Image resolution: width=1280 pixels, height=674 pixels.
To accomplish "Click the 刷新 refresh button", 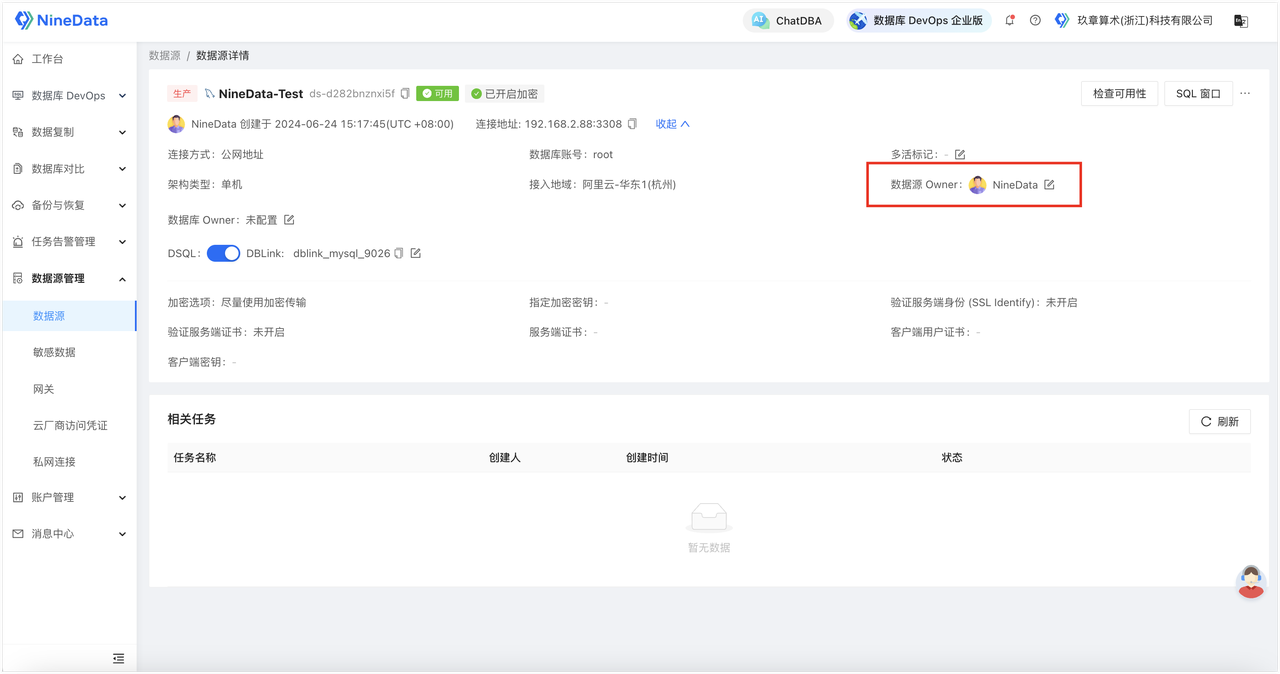I will click(1219, 422).
